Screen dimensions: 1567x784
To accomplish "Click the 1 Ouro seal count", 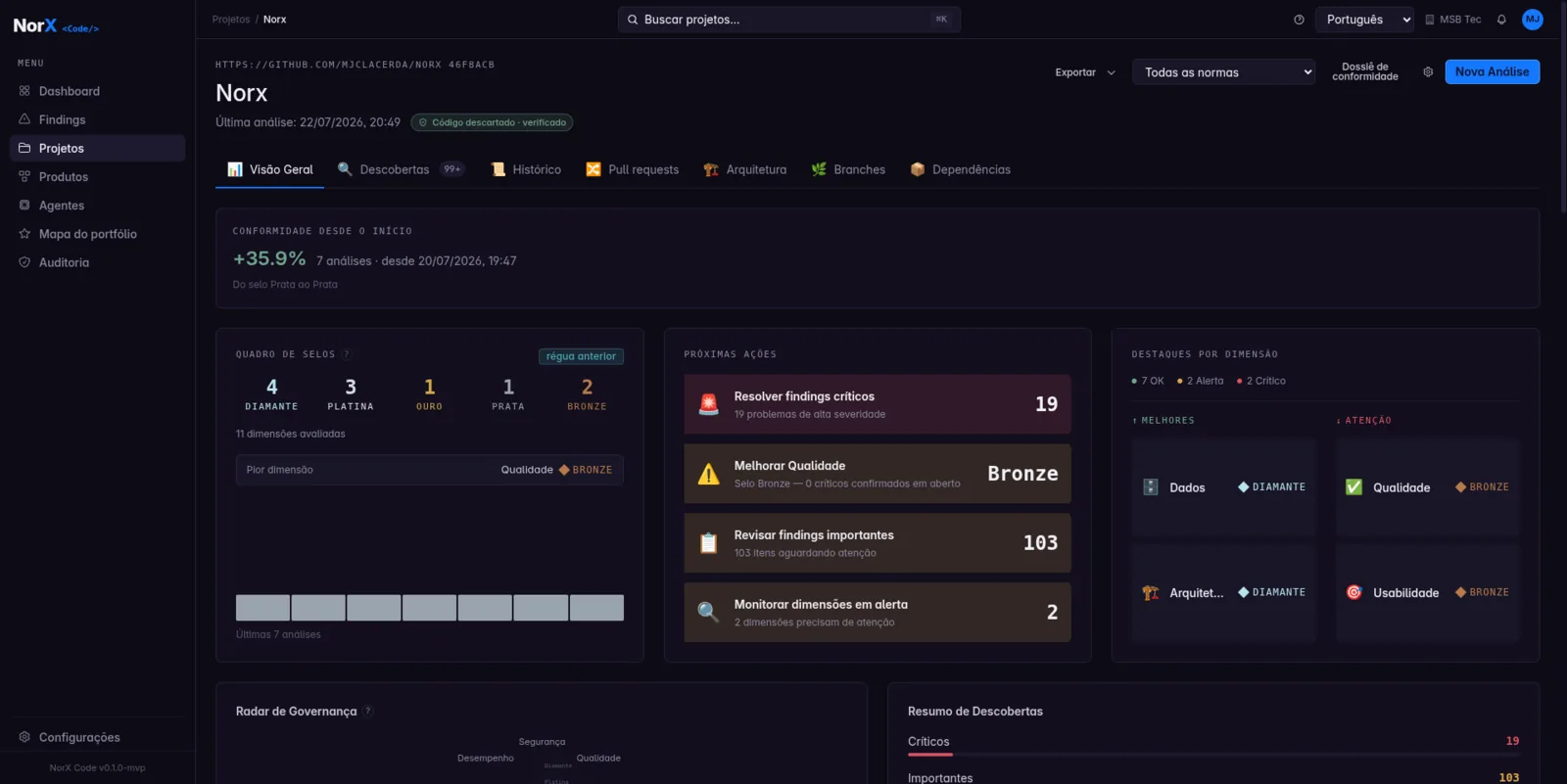I will 429,393.
